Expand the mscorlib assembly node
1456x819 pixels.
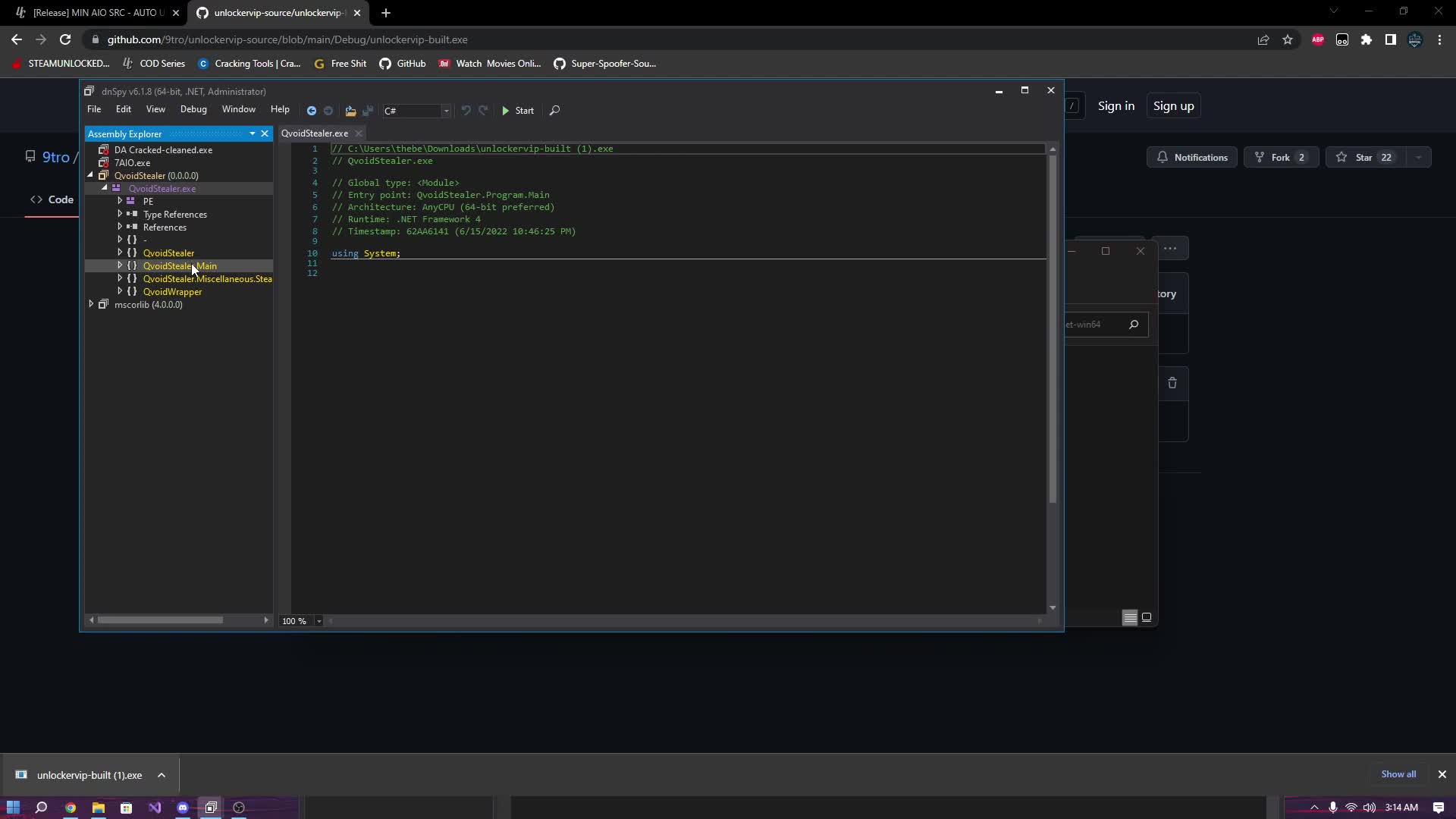coord(91,304)
